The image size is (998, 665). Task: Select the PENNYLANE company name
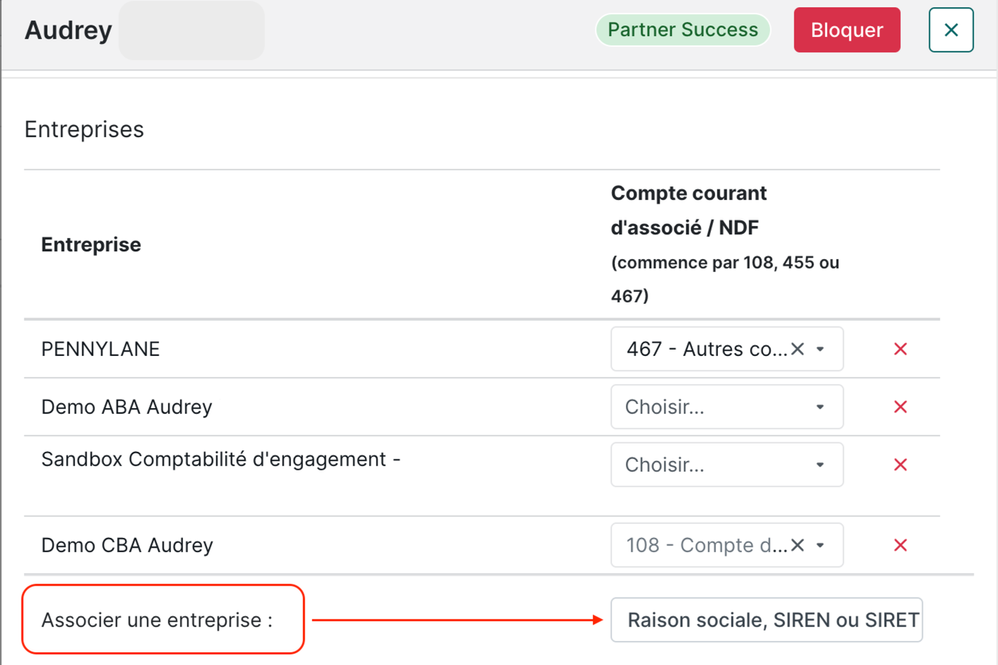click(x=100, y=349)
